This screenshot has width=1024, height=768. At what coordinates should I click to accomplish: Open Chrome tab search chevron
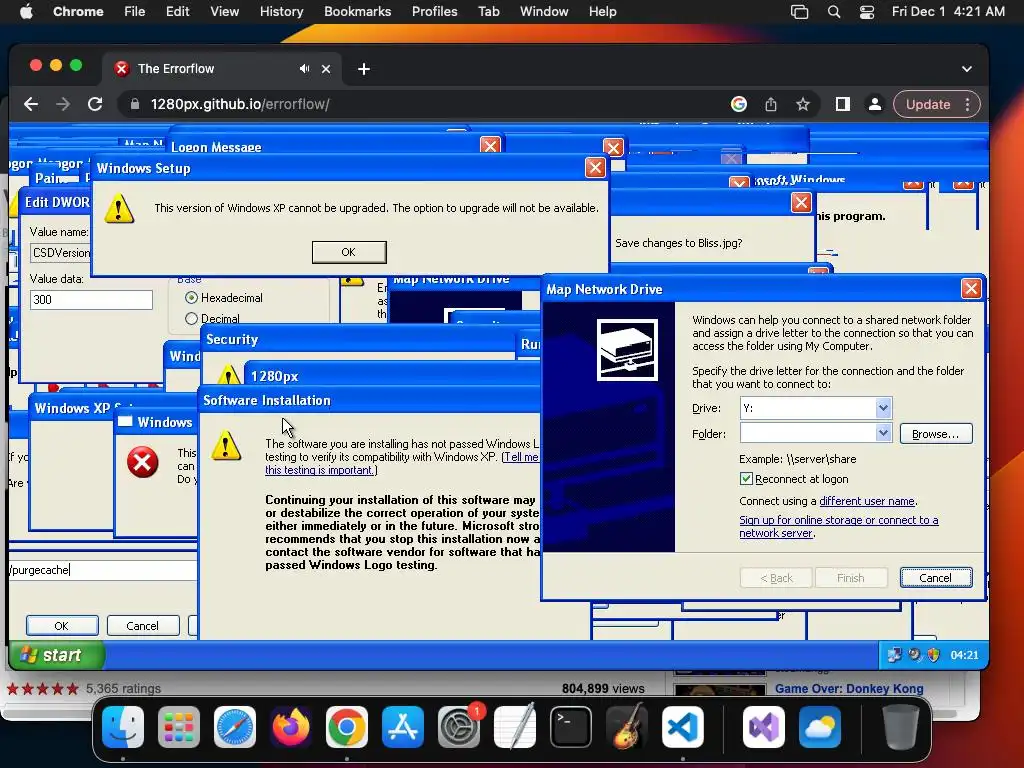[967, 69]
